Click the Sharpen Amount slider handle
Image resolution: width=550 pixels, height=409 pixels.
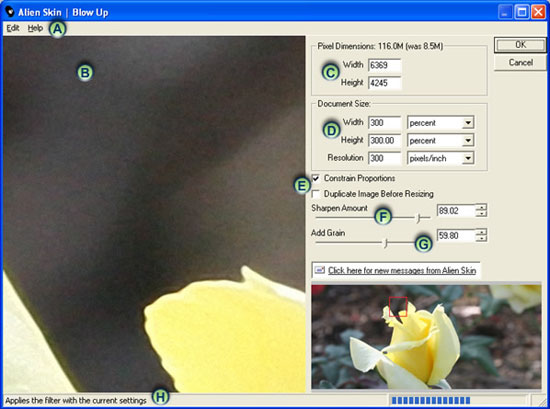418,218
